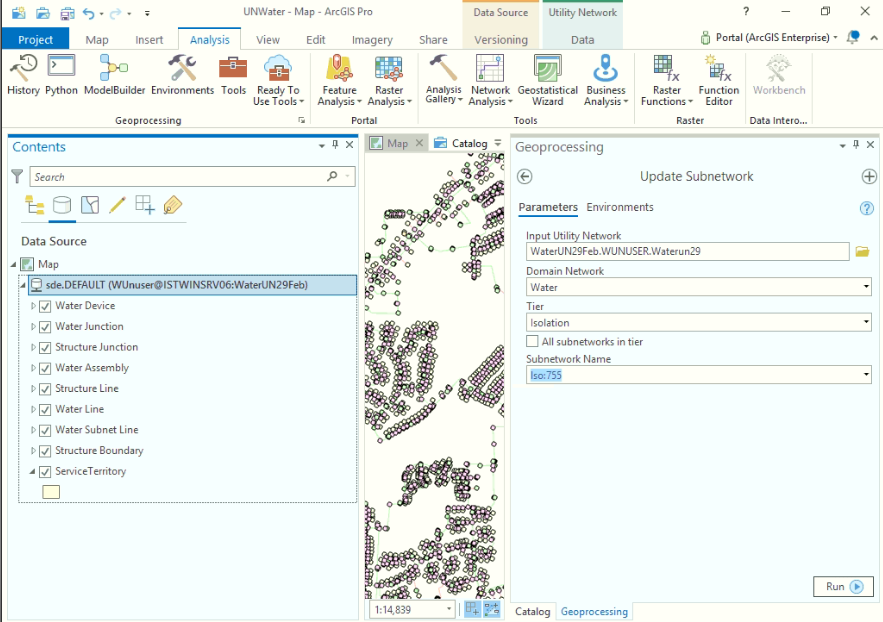The image size is (883, 622).
Task: Open Network Analysis menu
Action: click(x=490, y=80)
